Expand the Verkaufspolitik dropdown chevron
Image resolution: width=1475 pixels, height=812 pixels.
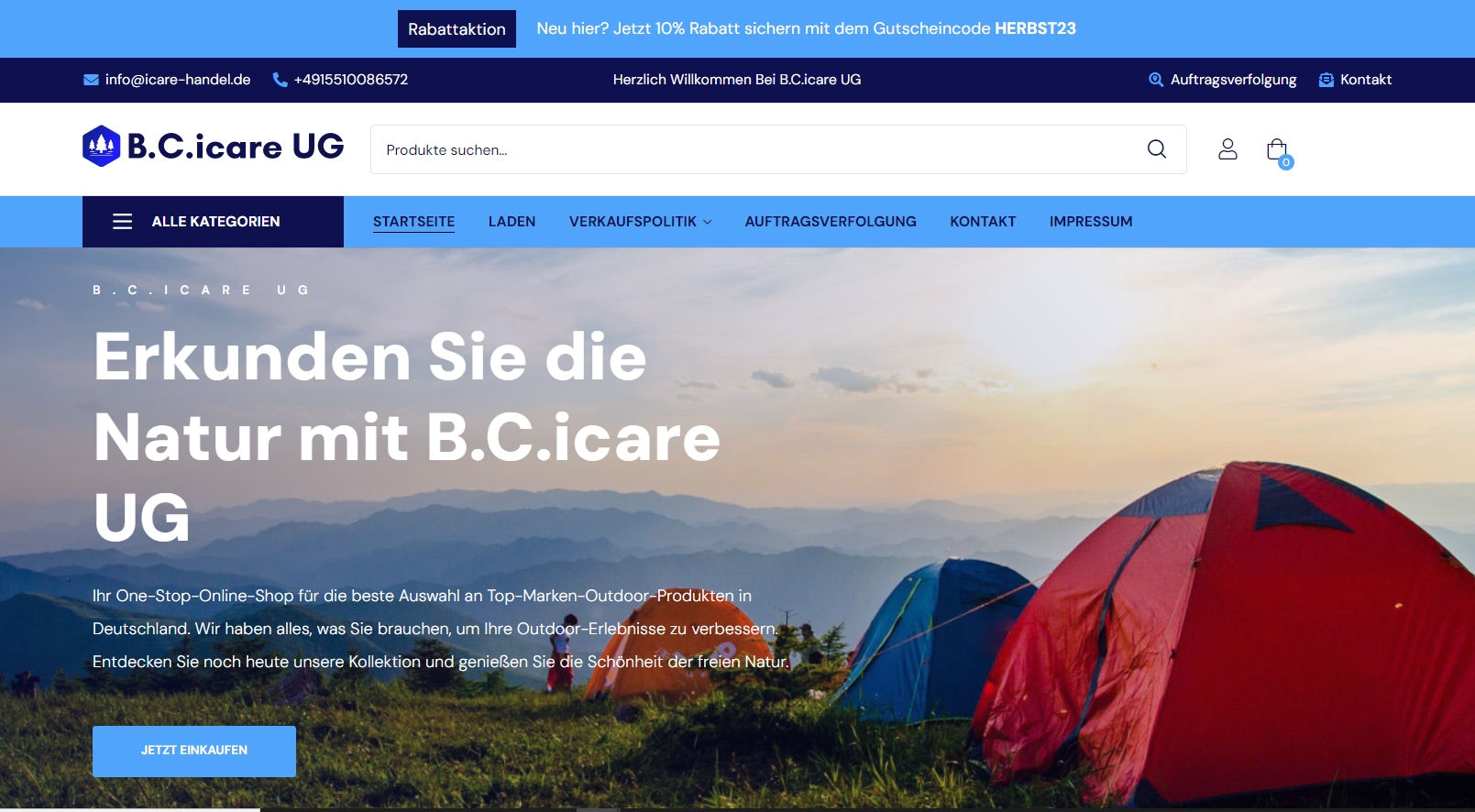pos(707,222)
